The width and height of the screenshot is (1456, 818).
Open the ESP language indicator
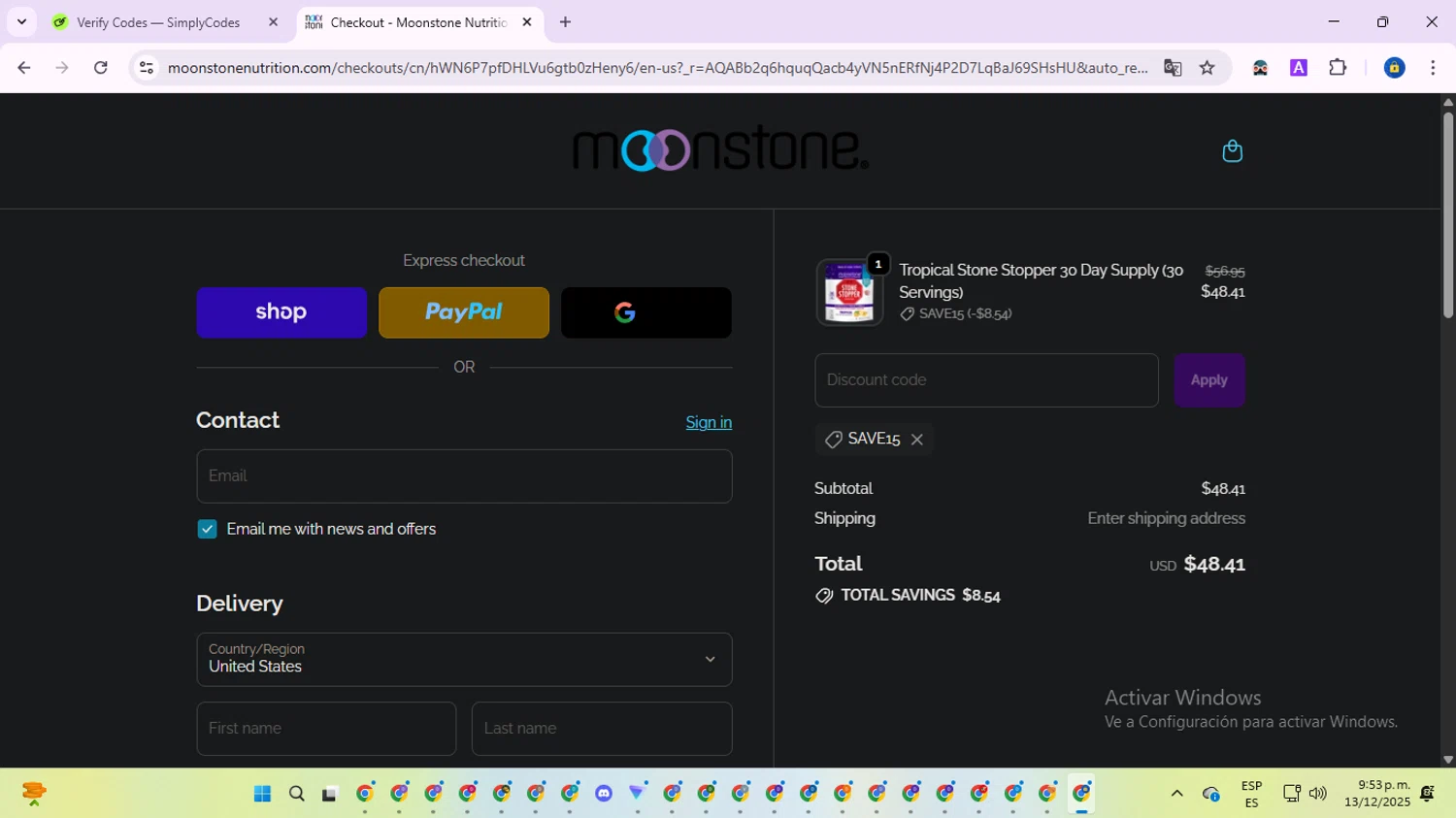coord(1251,794)
